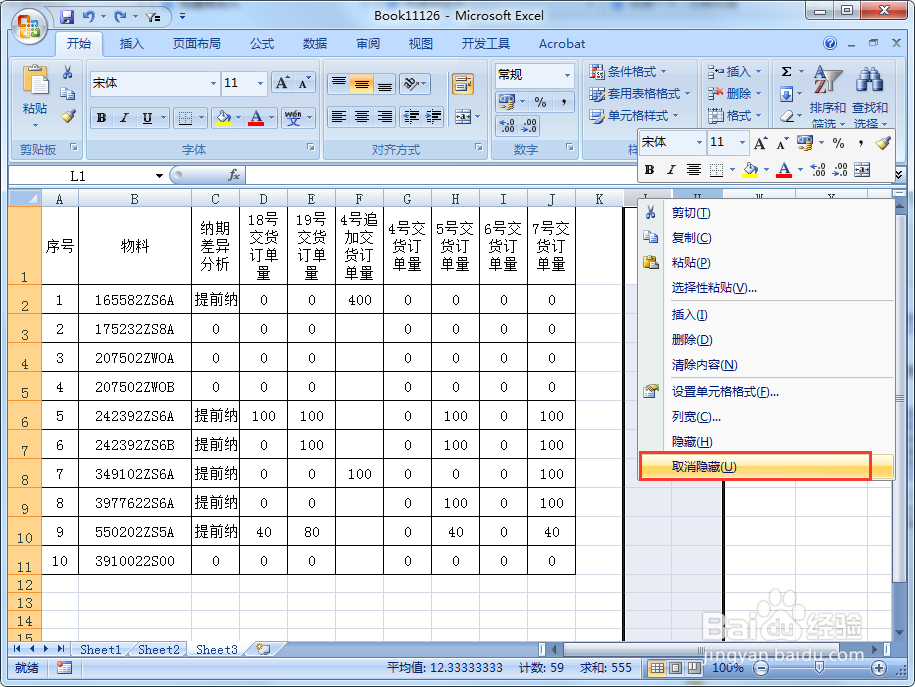Open fill color dropdown arrow in ribbon
The image size is (915, 687).
[x=239, y=118]
